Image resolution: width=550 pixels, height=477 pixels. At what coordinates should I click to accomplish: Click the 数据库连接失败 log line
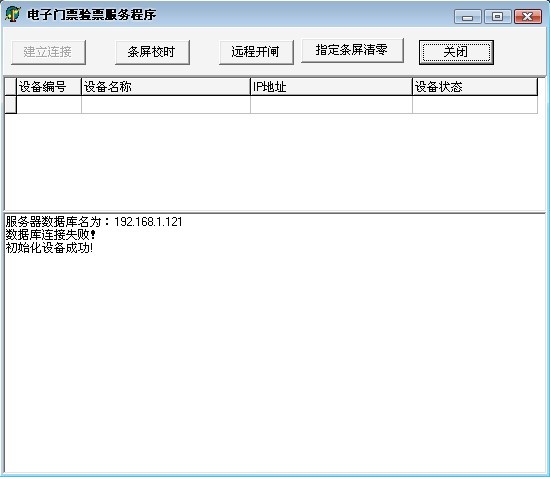[51, 235]
